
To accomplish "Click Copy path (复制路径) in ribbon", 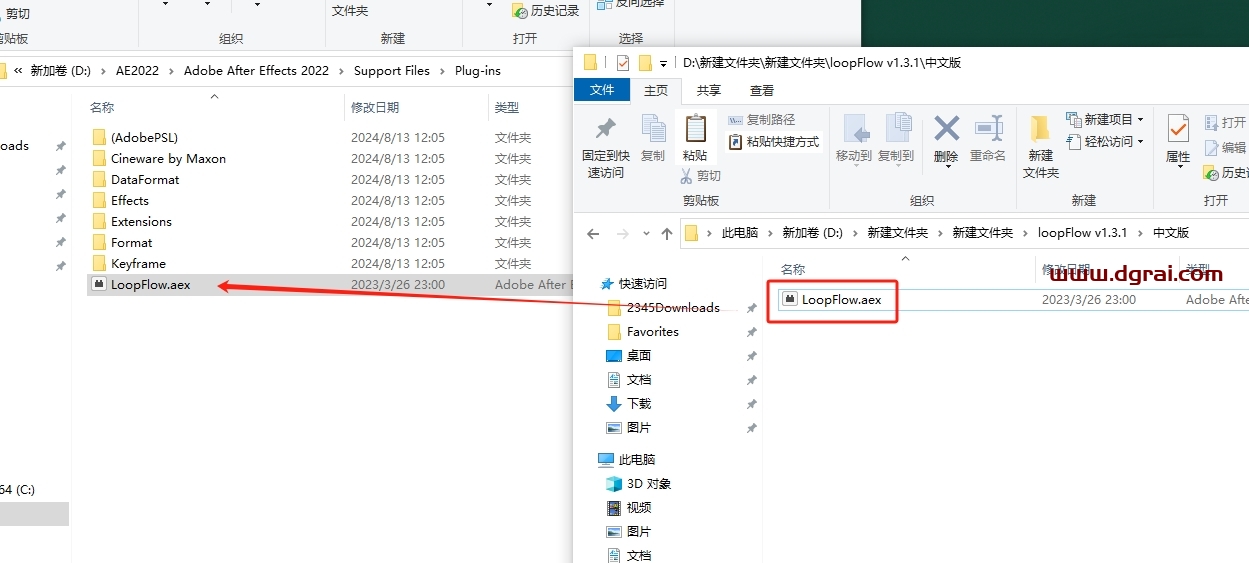I will coord(764,120).
